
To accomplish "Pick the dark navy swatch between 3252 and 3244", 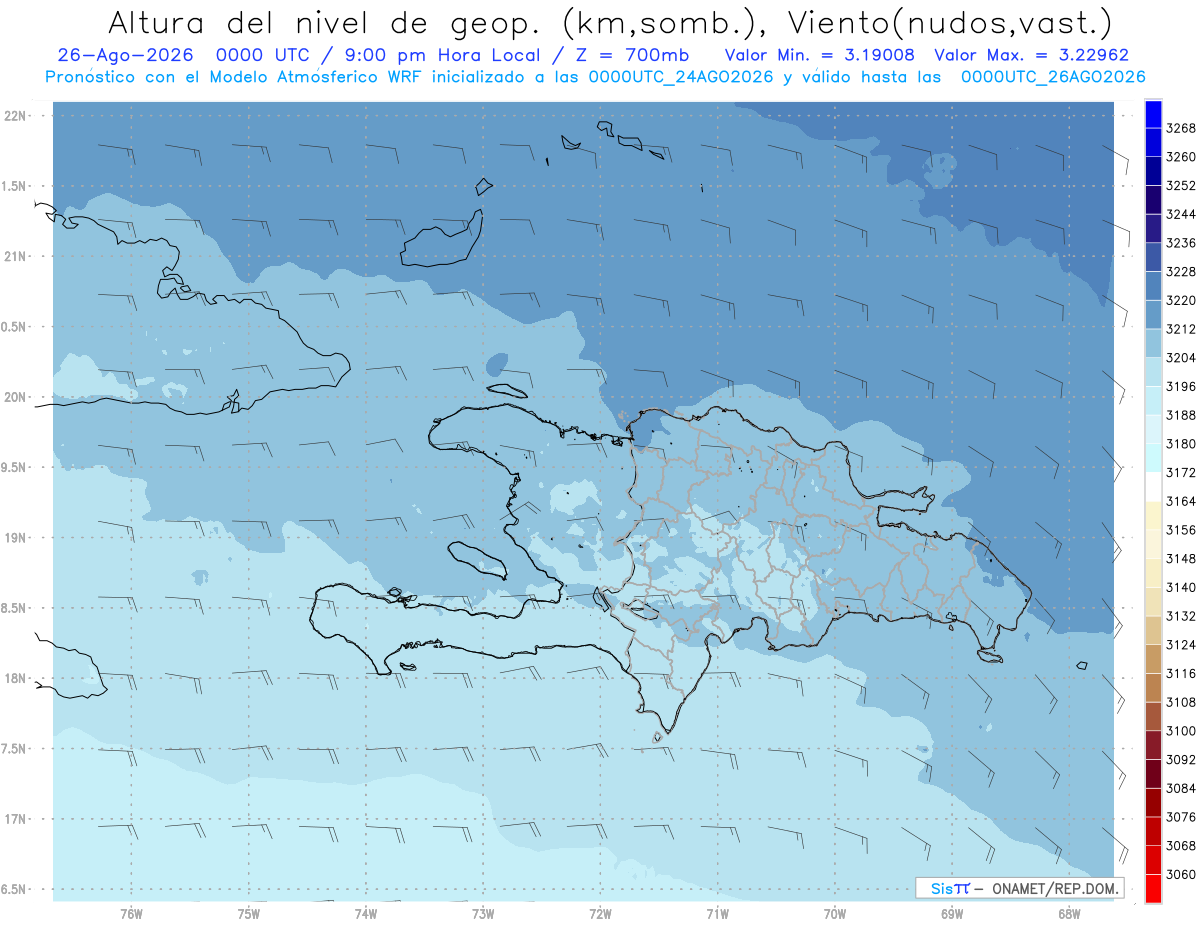I will pos(1153,200).
